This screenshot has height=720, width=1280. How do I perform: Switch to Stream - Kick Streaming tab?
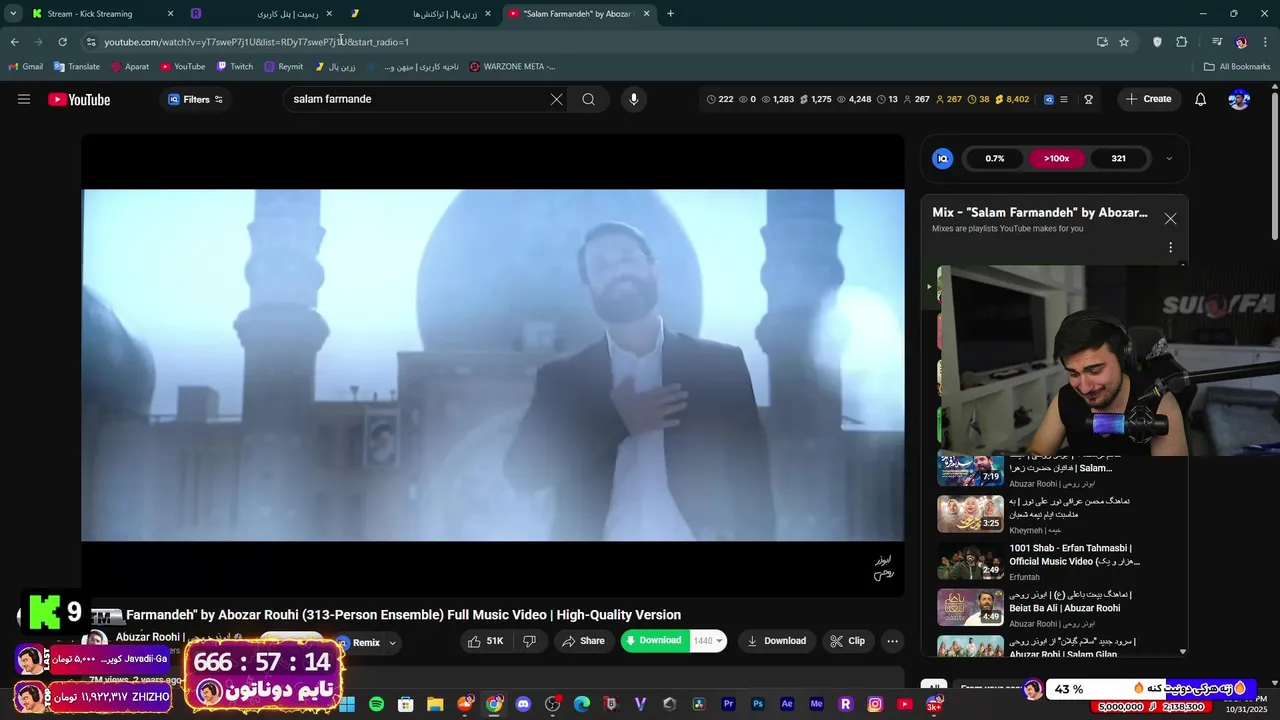[100, 14]
